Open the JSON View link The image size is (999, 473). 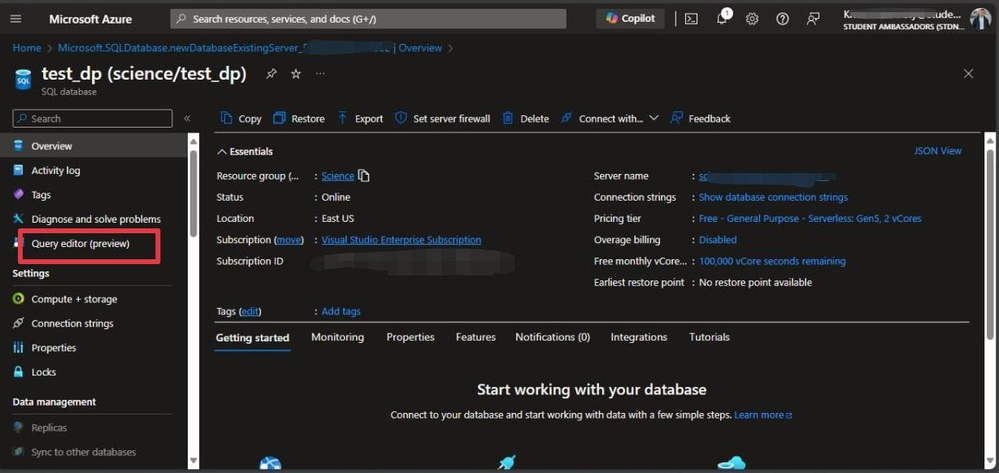(938, 151)
